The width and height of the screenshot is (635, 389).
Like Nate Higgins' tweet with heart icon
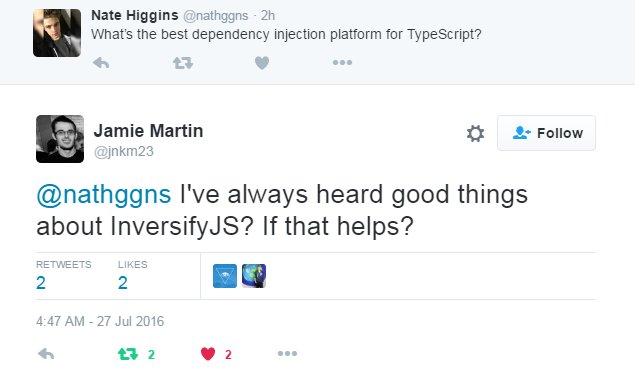click(262, 63)
